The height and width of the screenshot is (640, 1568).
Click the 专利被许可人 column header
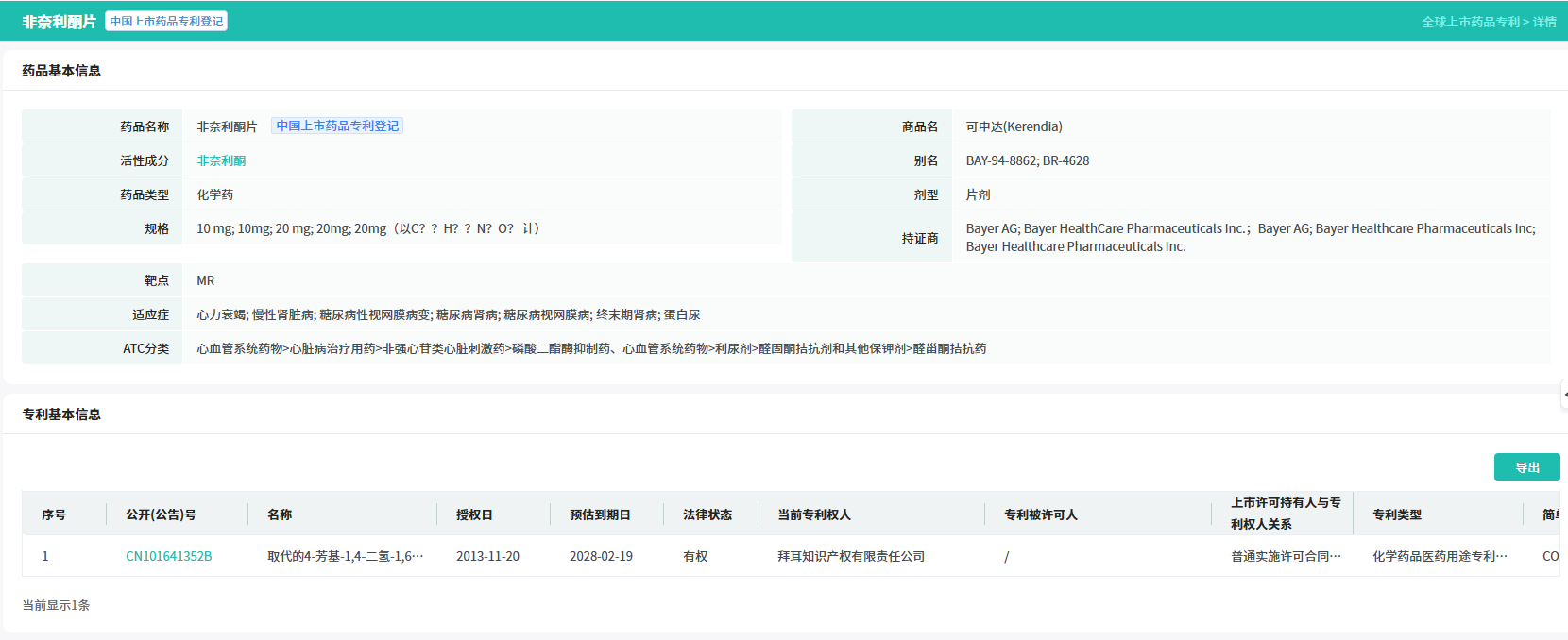click(1040, 514)
